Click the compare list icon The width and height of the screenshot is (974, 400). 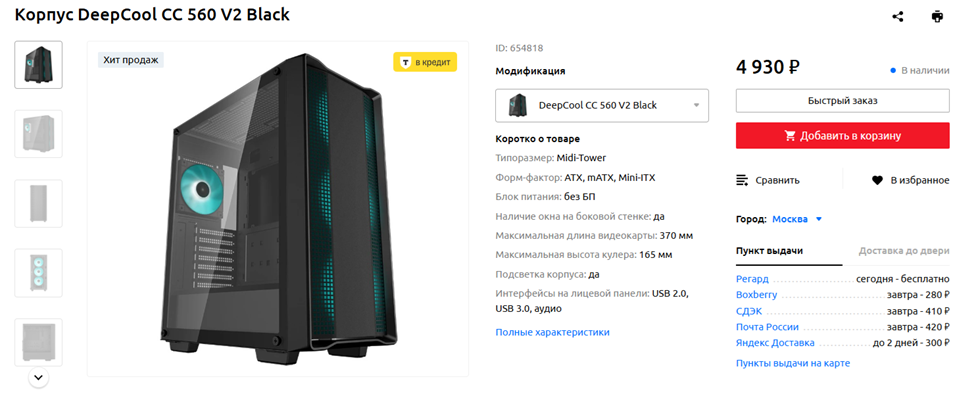[742, 180]
